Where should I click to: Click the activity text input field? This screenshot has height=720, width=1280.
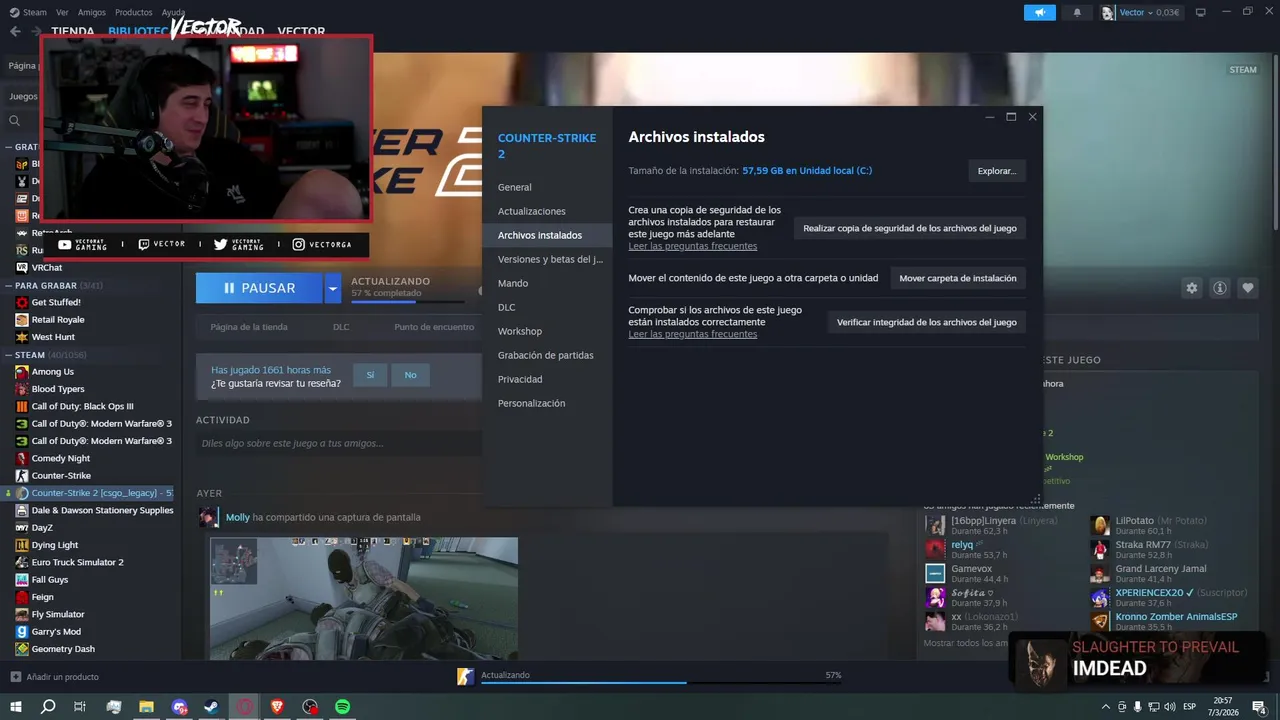338,443
